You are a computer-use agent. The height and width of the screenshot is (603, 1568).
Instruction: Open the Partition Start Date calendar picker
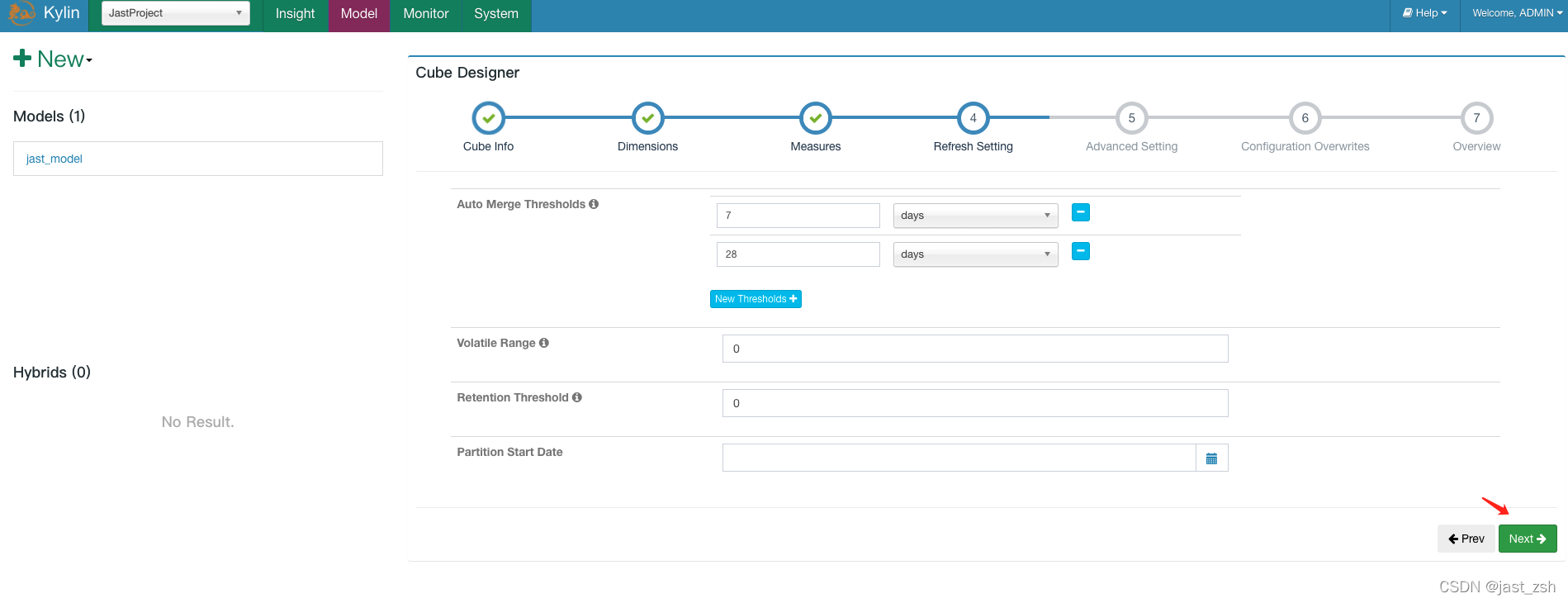point(1212,458)
